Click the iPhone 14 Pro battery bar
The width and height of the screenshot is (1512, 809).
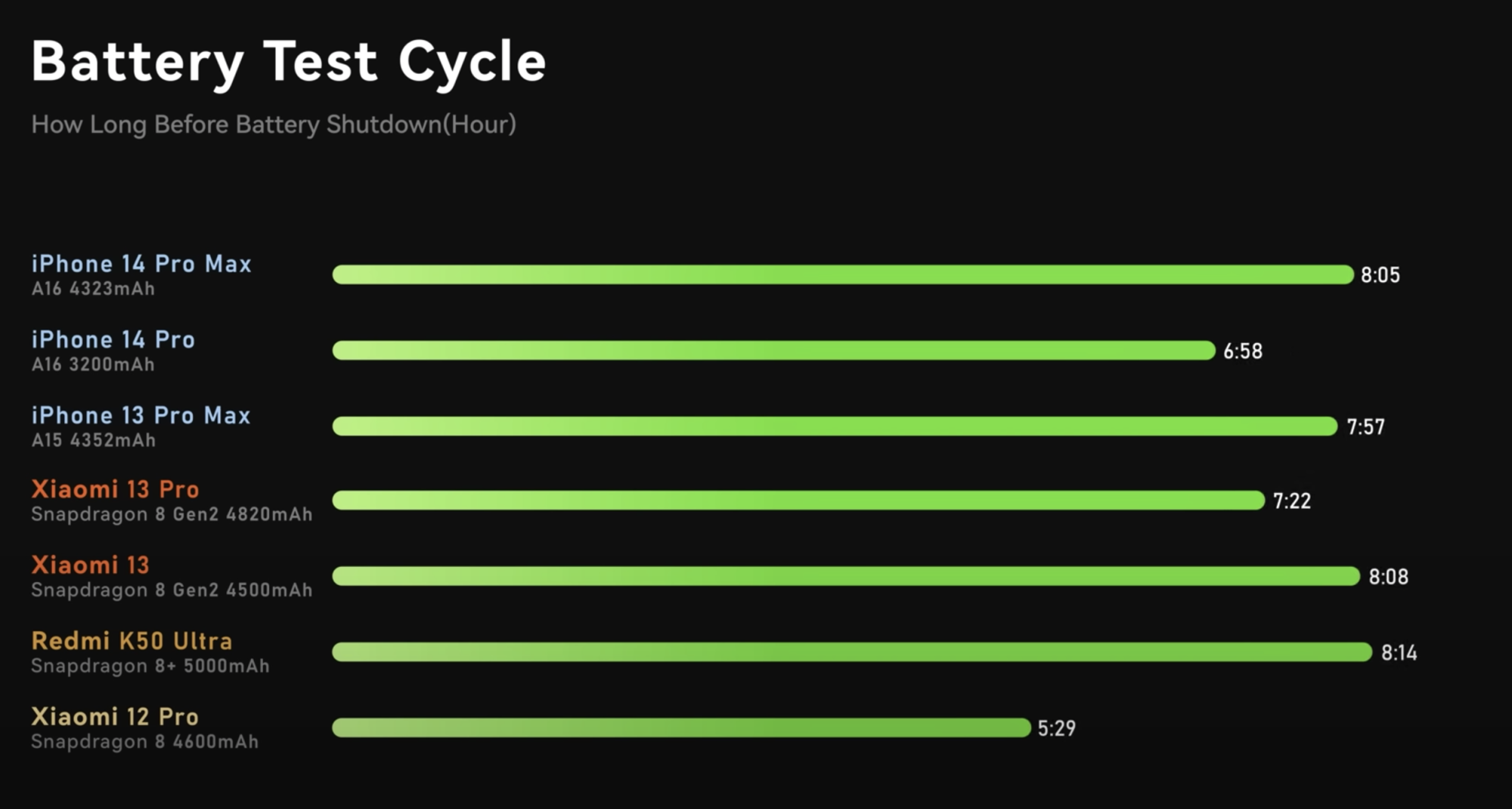[x=773, y=350]
